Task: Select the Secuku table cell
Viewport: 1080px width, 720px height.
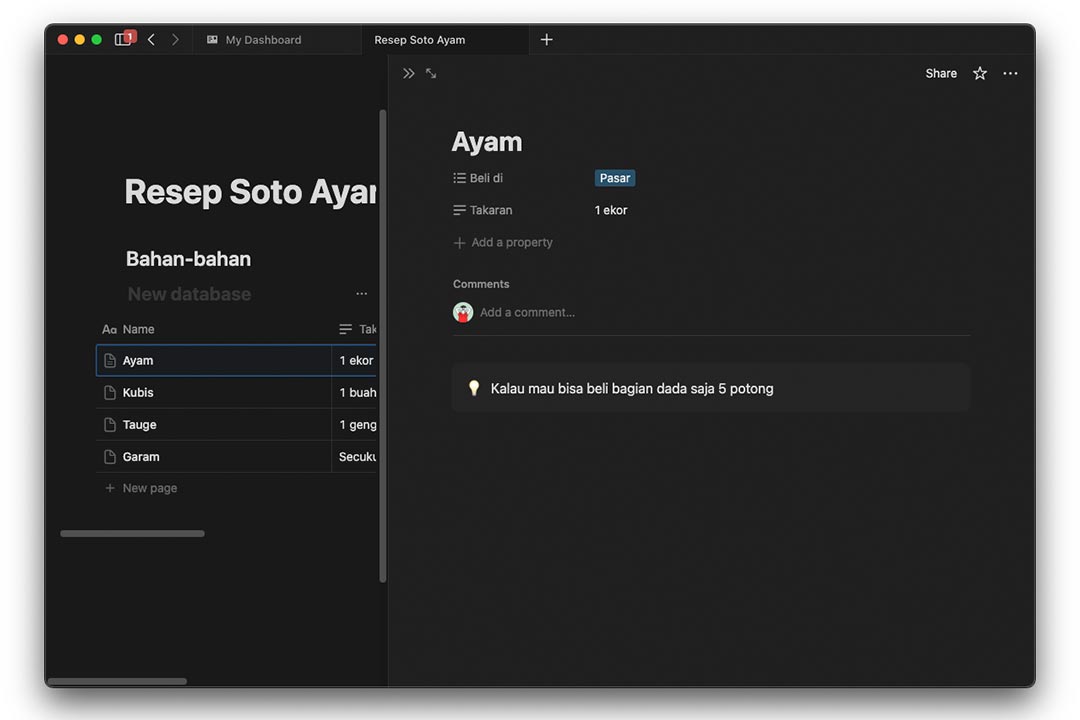Action: point(354,457)
